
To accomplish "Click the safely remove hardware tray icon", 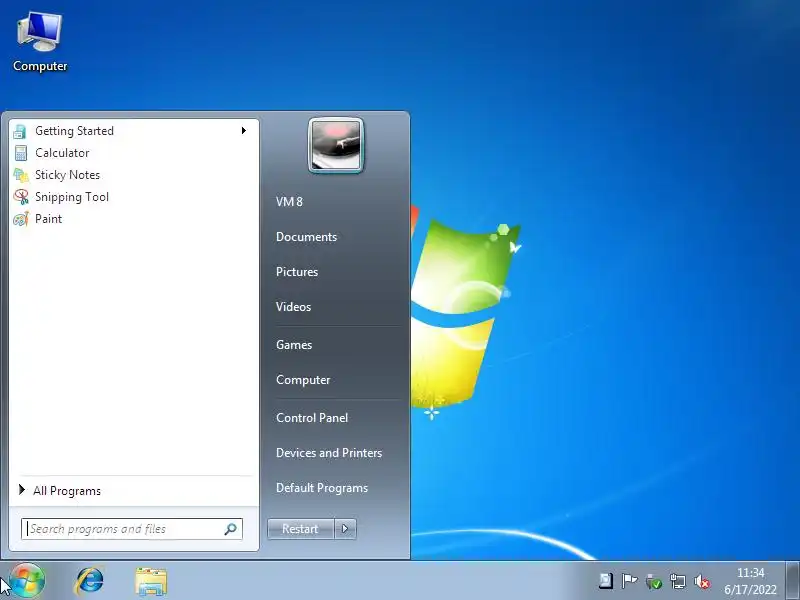I will pos(654,581).
